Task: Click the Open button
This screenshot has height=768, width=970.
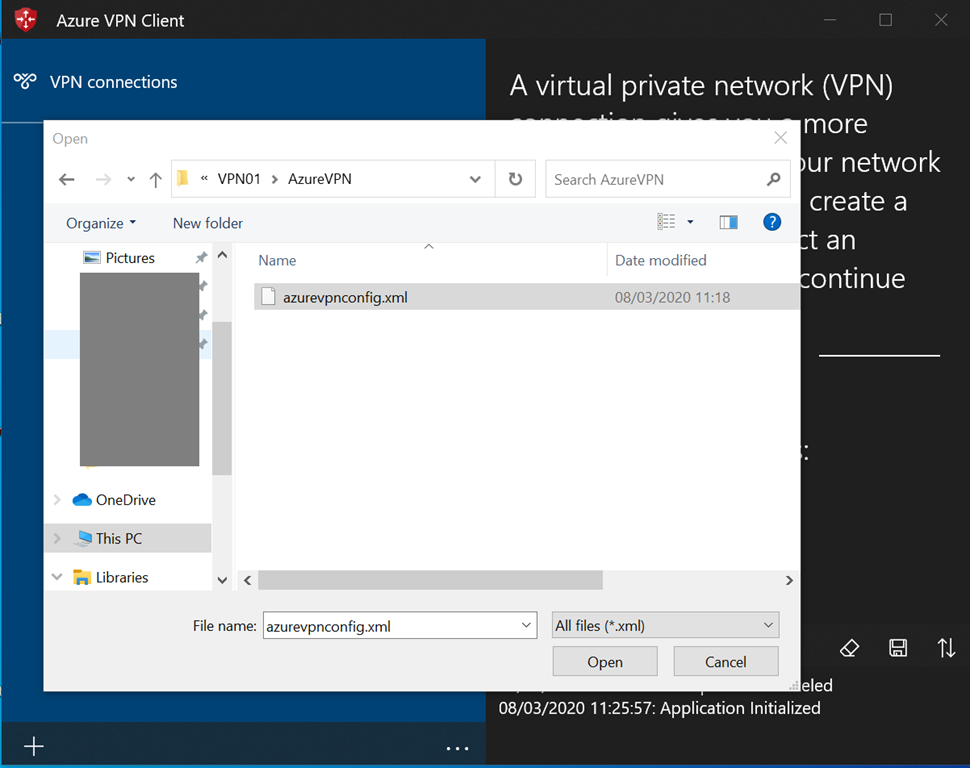Action: click(605, 662)
